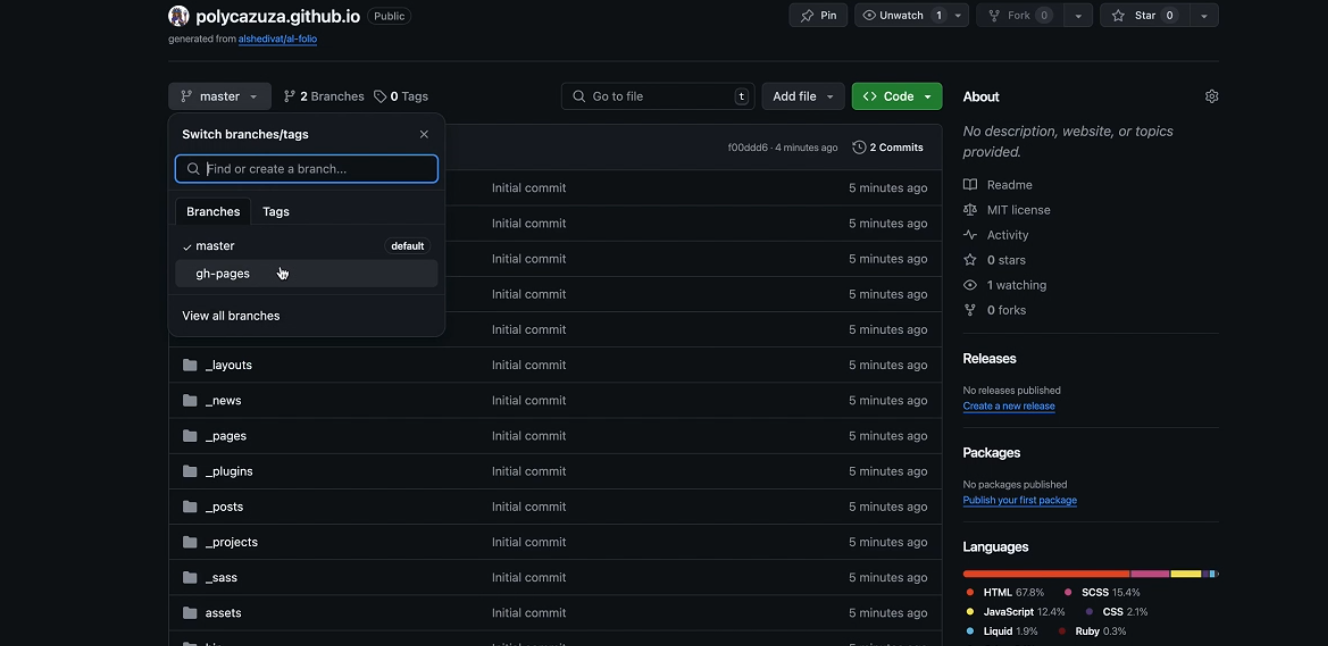Open the alshedivat/al-folio template link
Screen dimensions: 1328x646
(x=277, y=39)
